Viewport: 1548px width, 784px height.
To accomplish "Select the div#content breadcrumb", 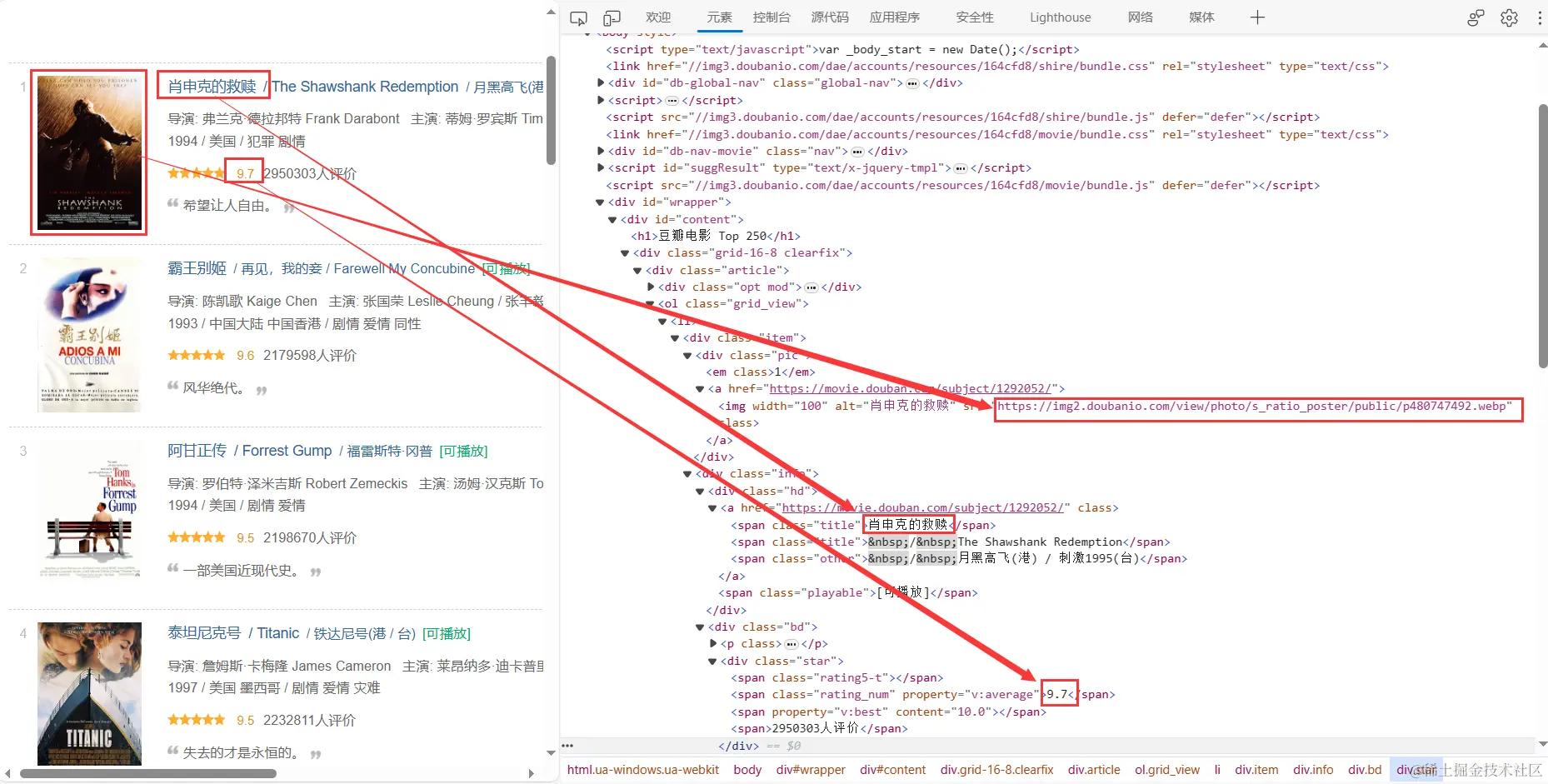I will [892, 770].
